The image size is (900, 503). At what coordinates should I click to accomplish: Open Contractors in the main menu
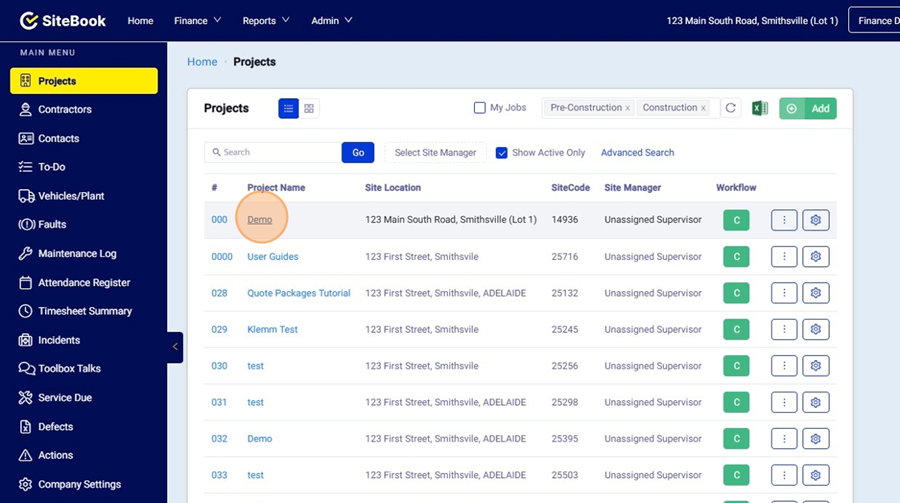pos(65,110)
